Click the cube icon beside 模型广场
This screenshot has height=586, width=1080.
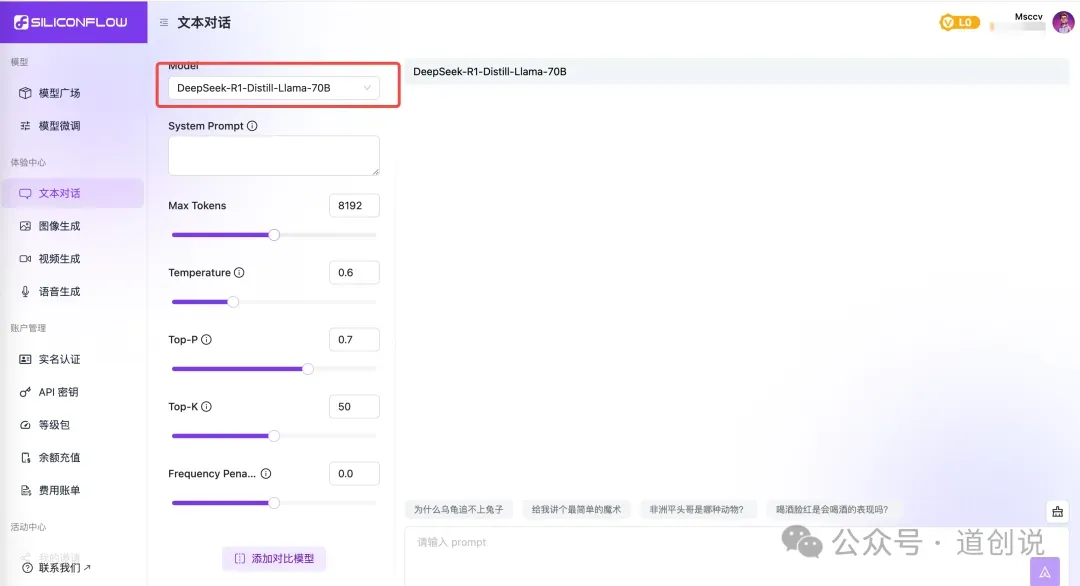click(25, 93)
